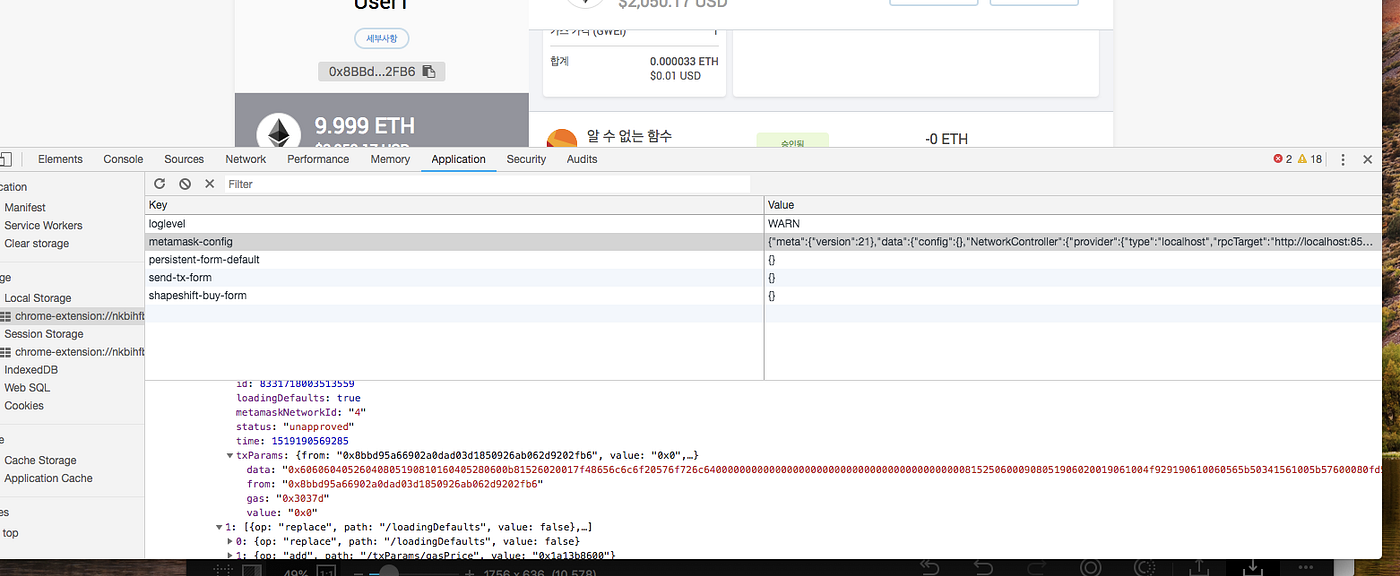Click the red error count indicator

(x=1283, y=159)
